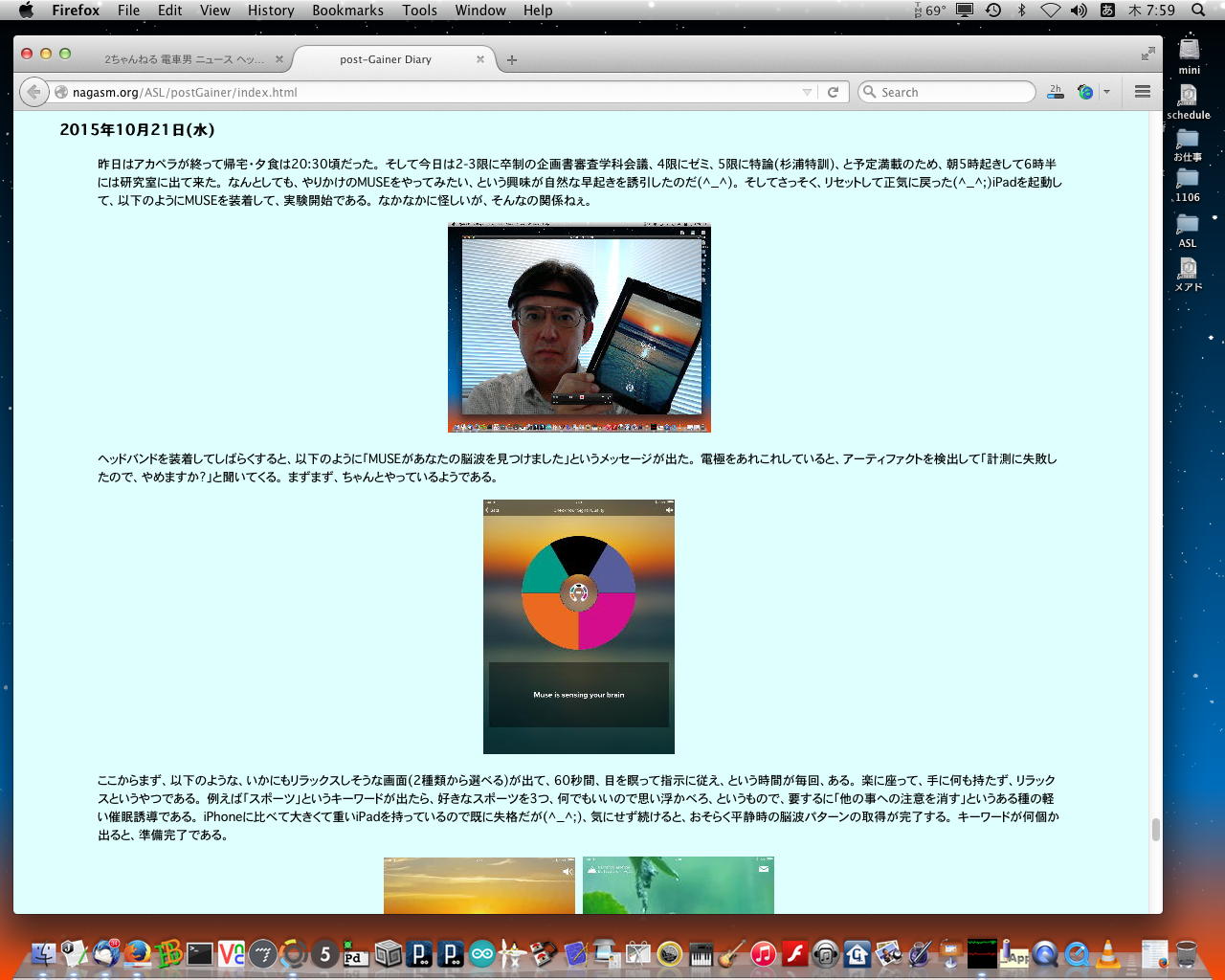Open Thunderbird from the Dock
The image size is (1225, 980).
click(x=106, y=953)
